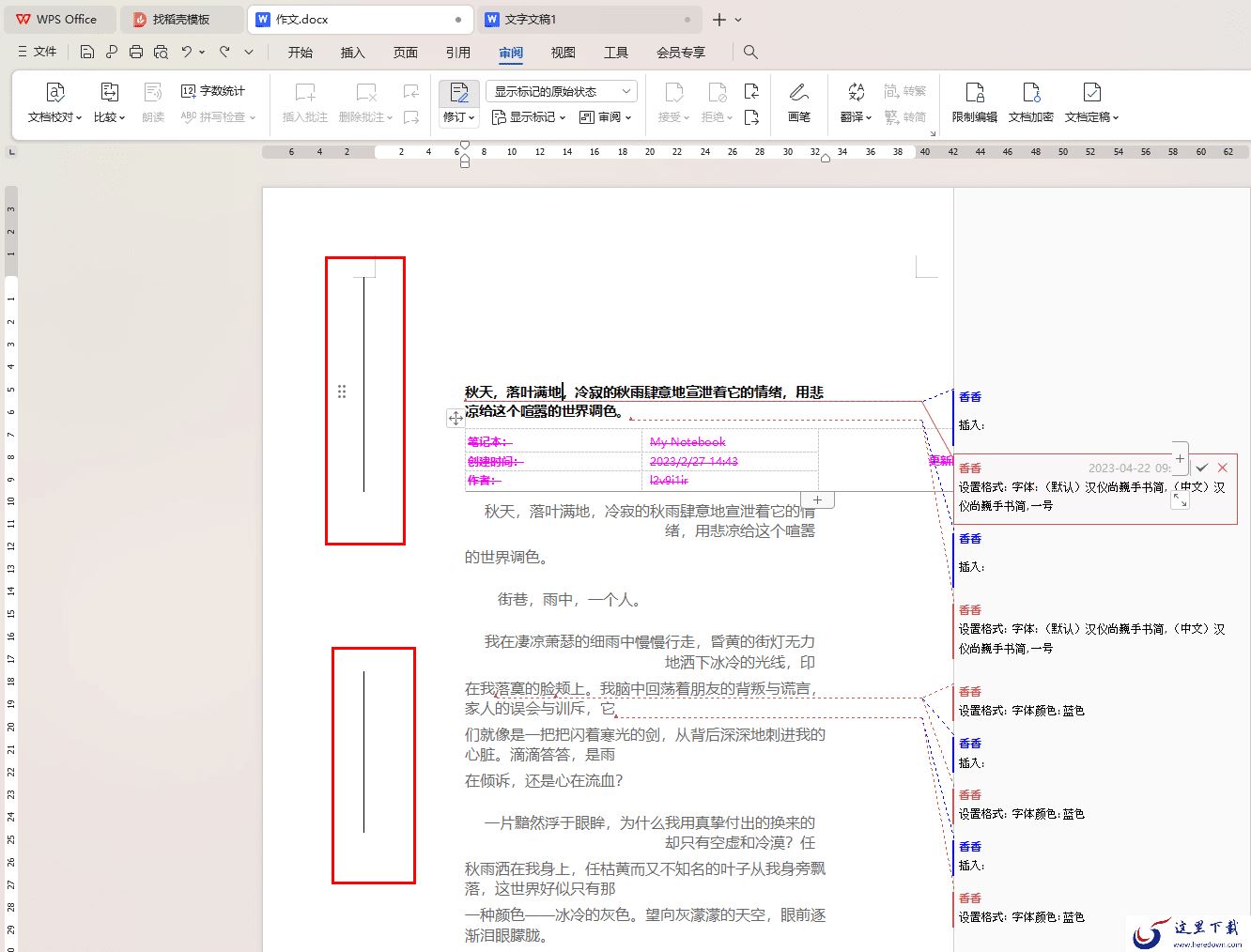Switch to the 开始 ribbon tab
This screenshot has width=1251, height=952.
point(301,53)
